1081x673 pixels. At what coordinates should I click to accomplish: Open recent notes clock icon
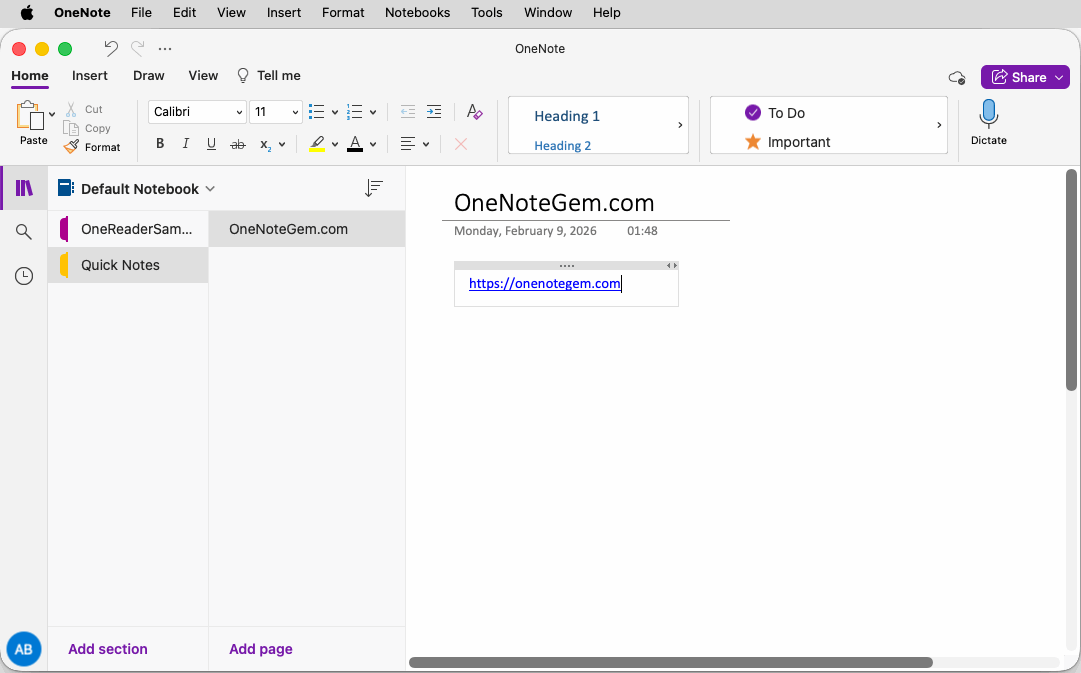[24, 276]
